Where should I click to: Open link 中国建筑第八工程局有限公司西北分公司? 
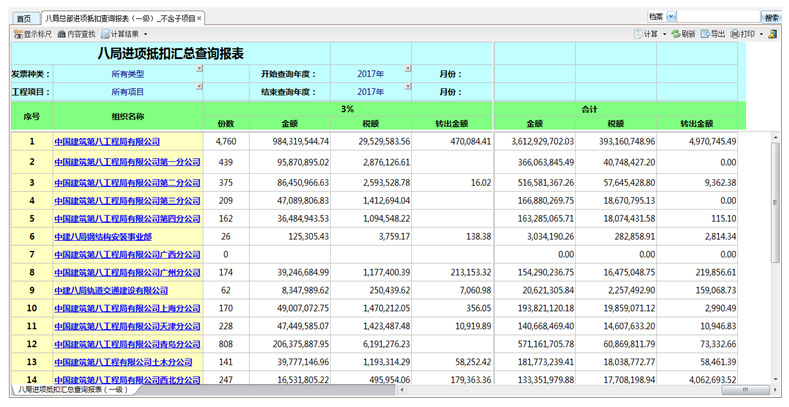click(x=127, y=380)
